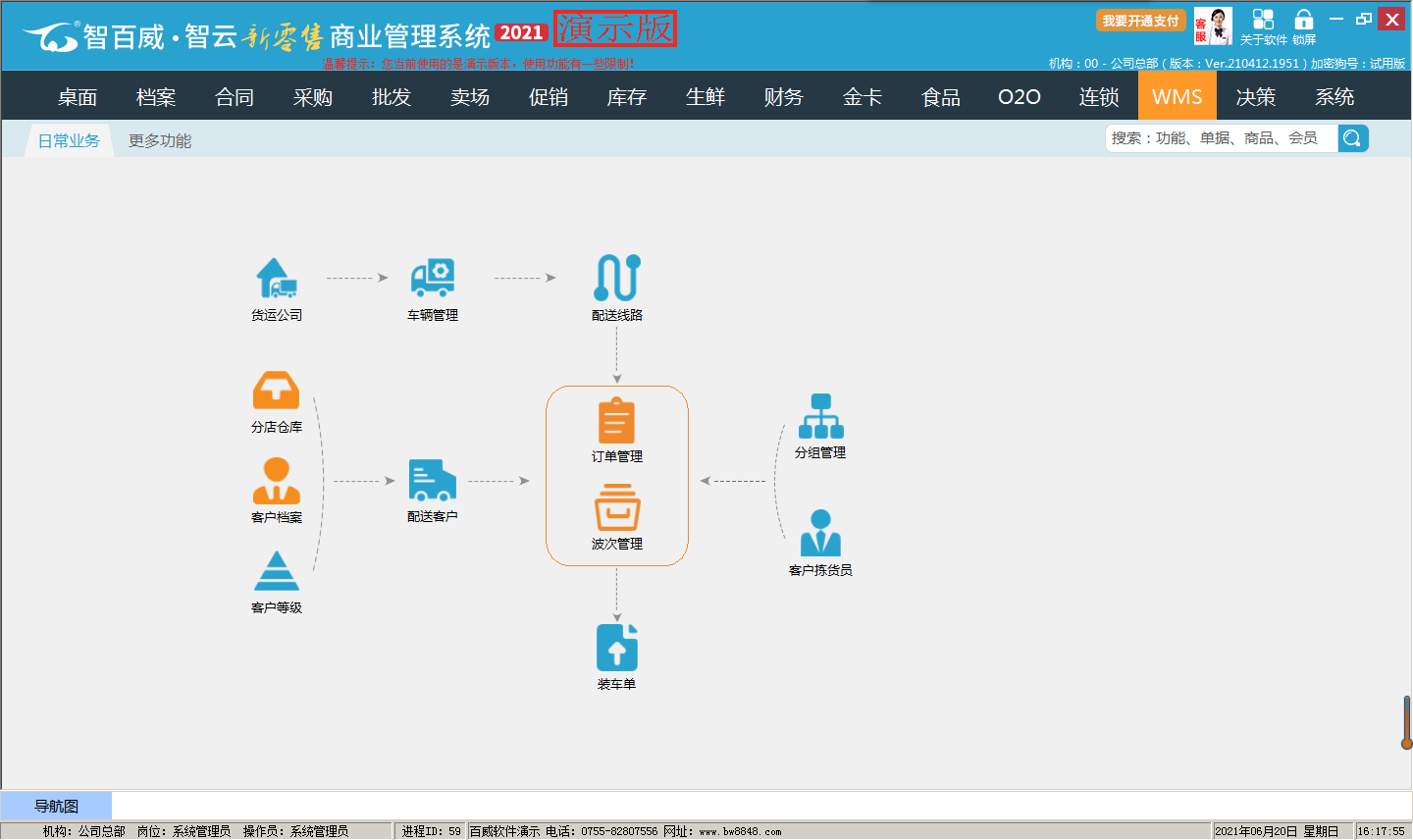Lock the screen with 锁屏 icon
The image size is (1413, 840).
[1303, 26]
